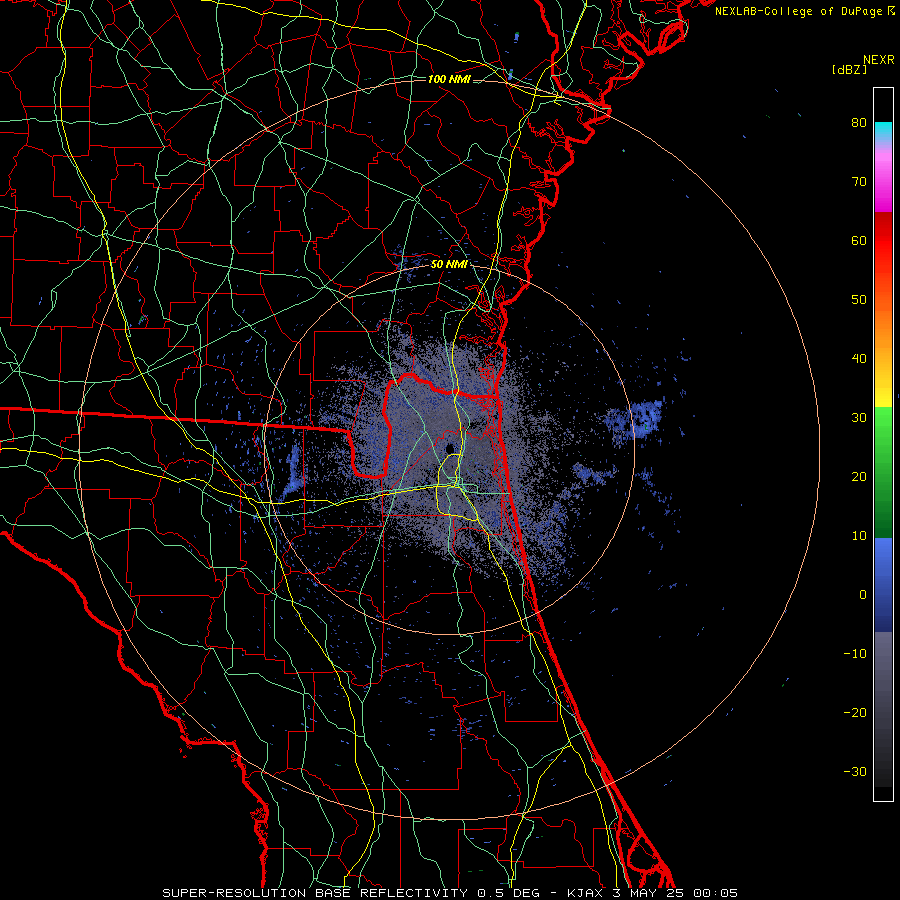Click the 40 value on dBZ scale
900x900 pixels.
(859, 359)
